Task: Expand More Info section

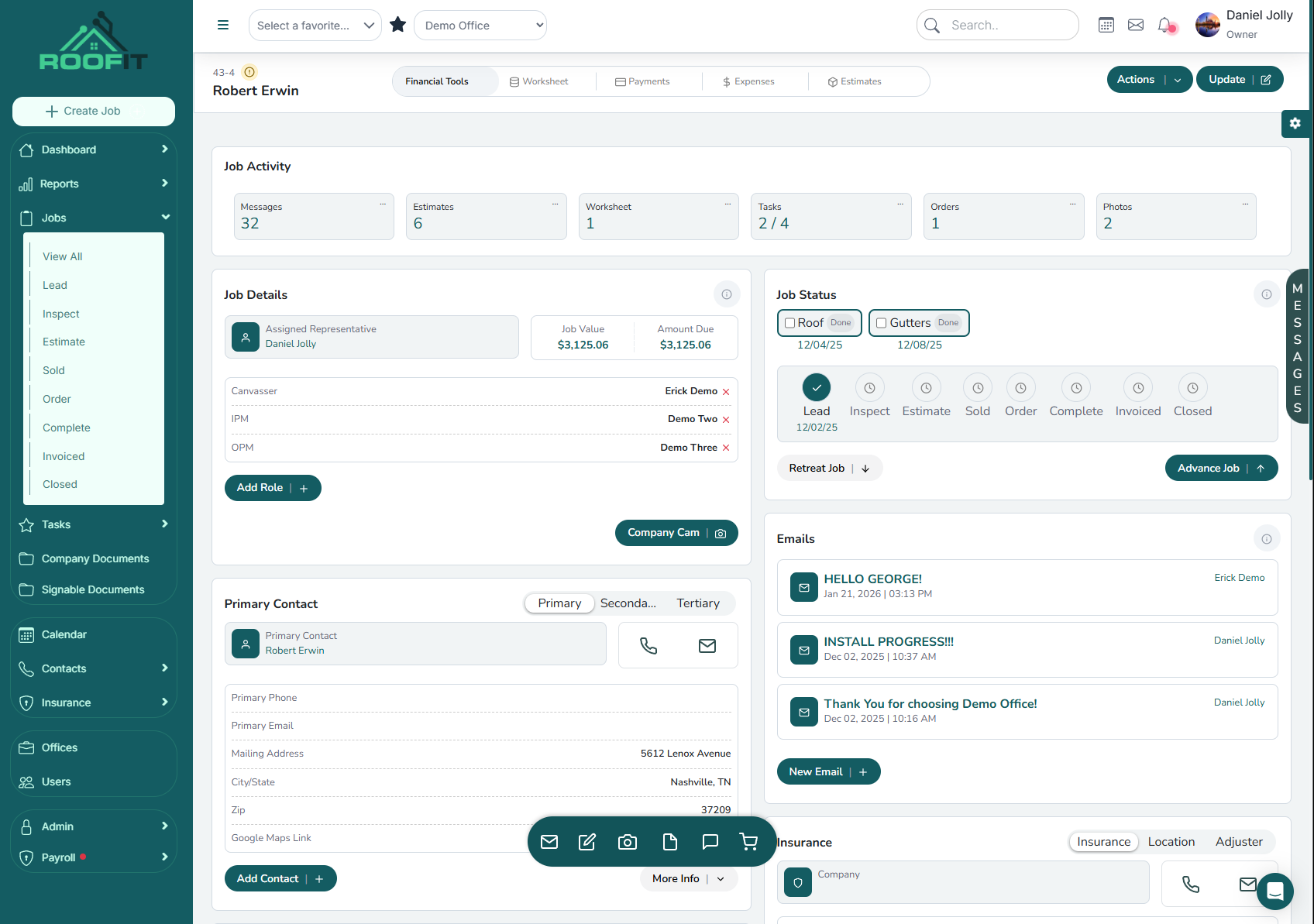Action: 688,878
